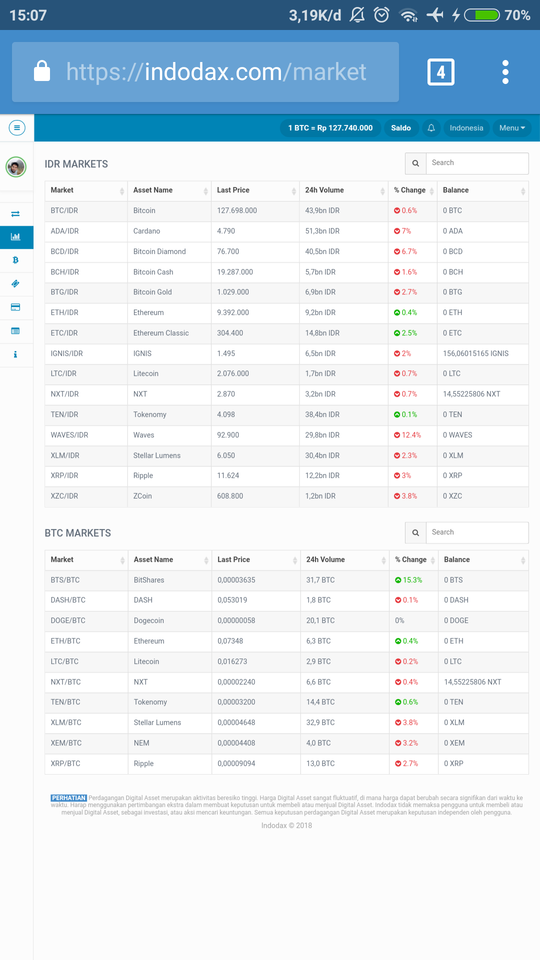The height and width of the screenshot is (960, 540).
Task: Open the credit card sidebar icon
Action: (x=15, y=307)
